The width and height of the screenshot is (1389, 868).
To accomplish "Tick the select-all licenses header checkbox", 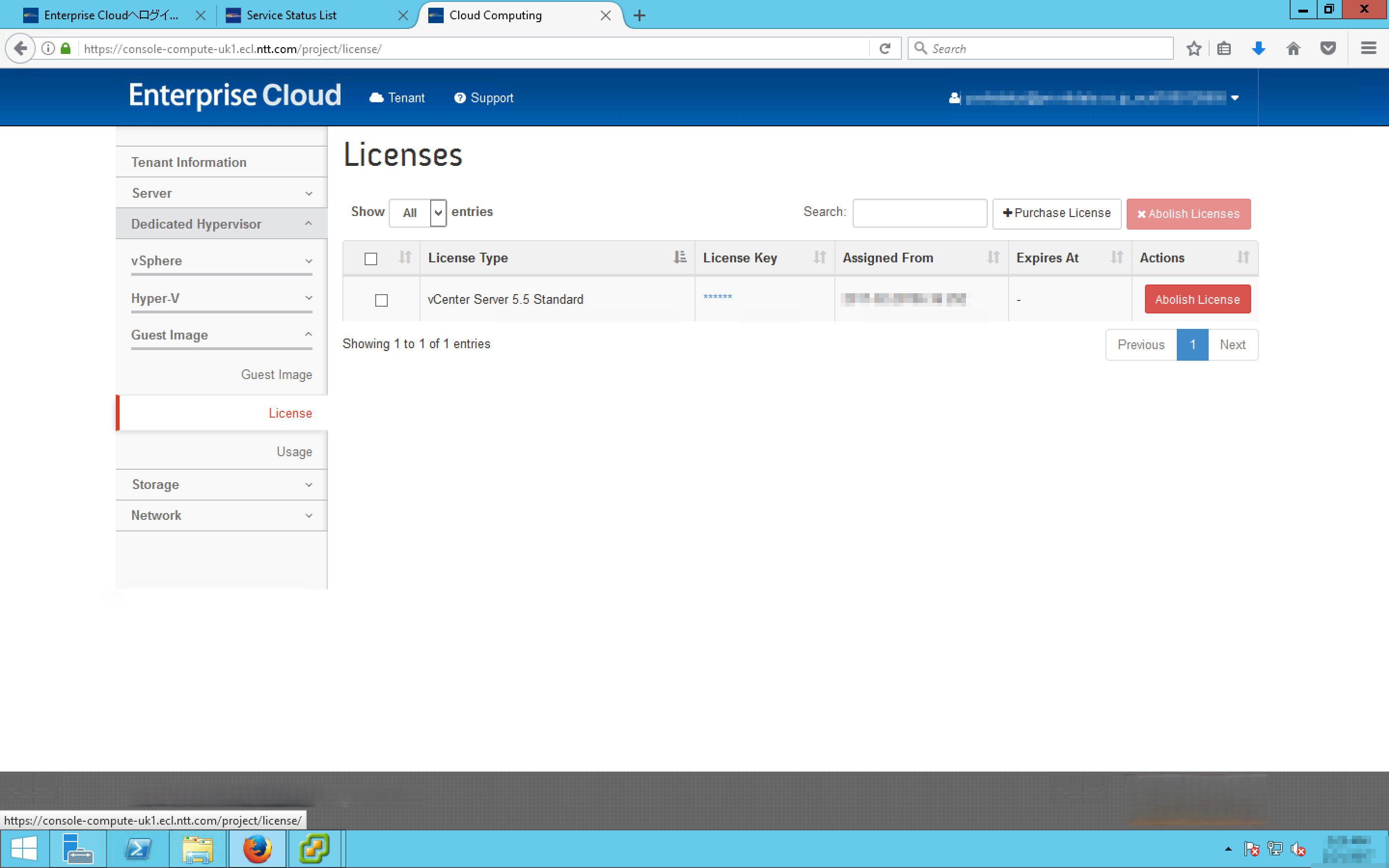I will pos(371,259).
